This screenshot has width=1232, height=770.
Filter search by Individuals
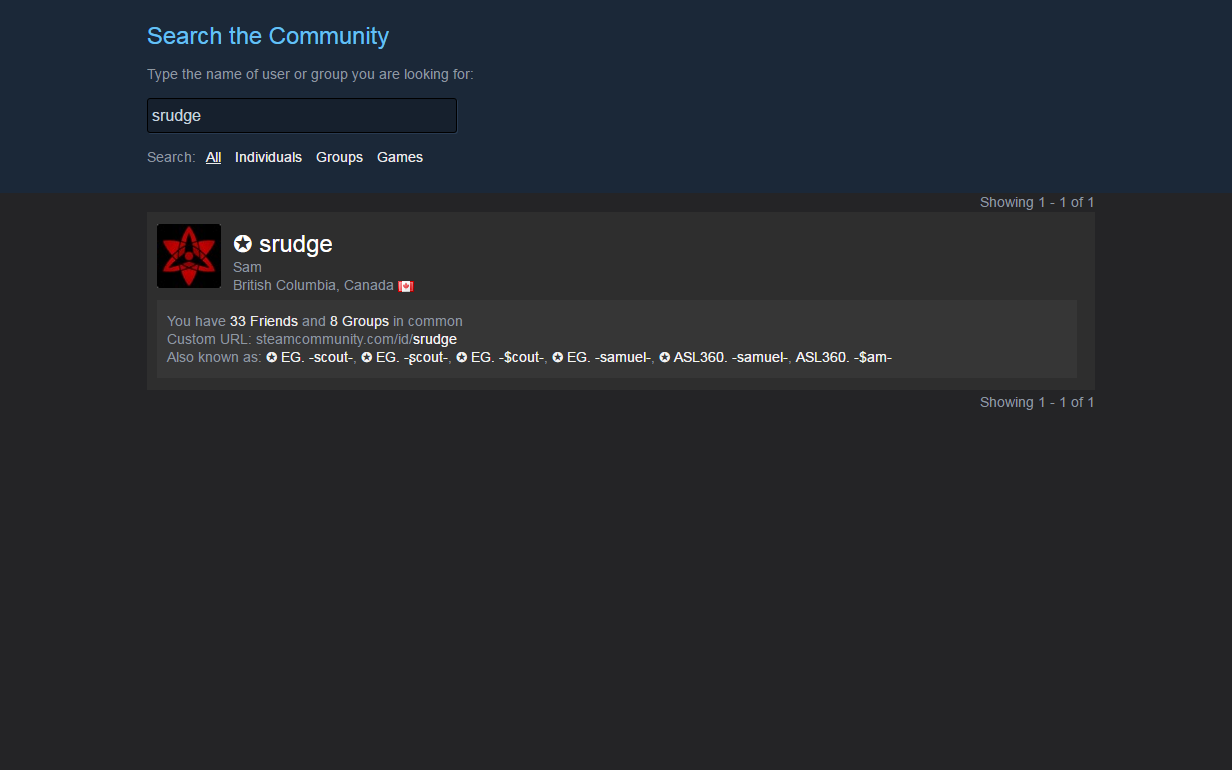tap(268, 157)
